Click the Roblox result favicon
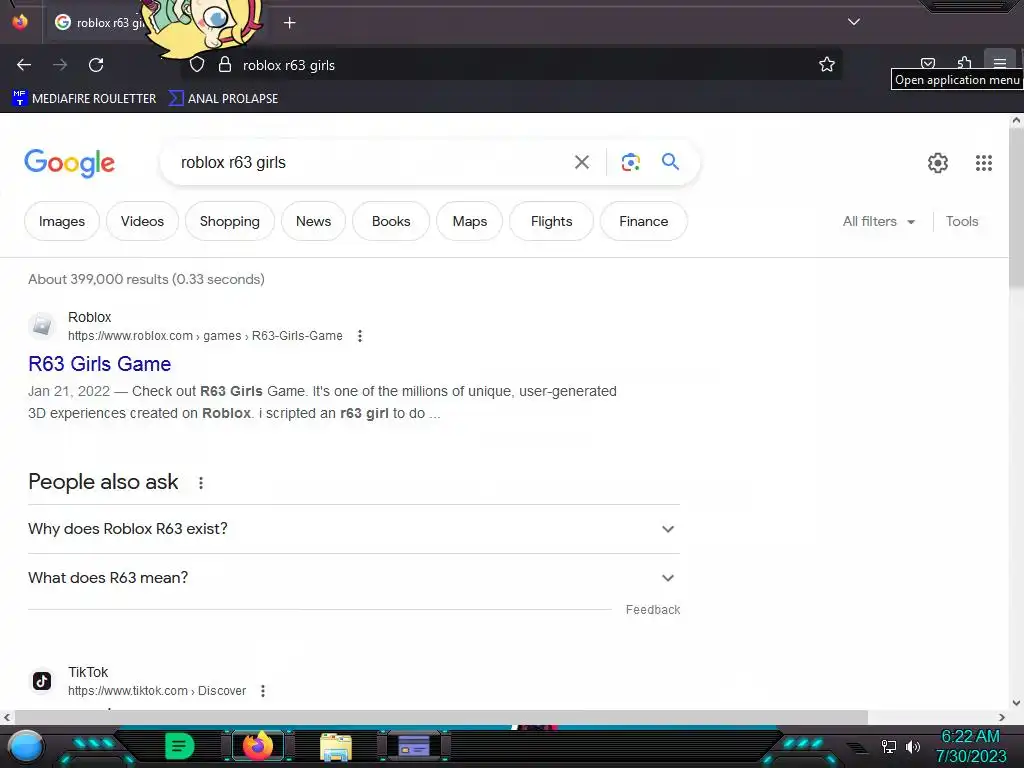Image resolution: width=1024 pixels, height=768 pixels. click(42, 325)
